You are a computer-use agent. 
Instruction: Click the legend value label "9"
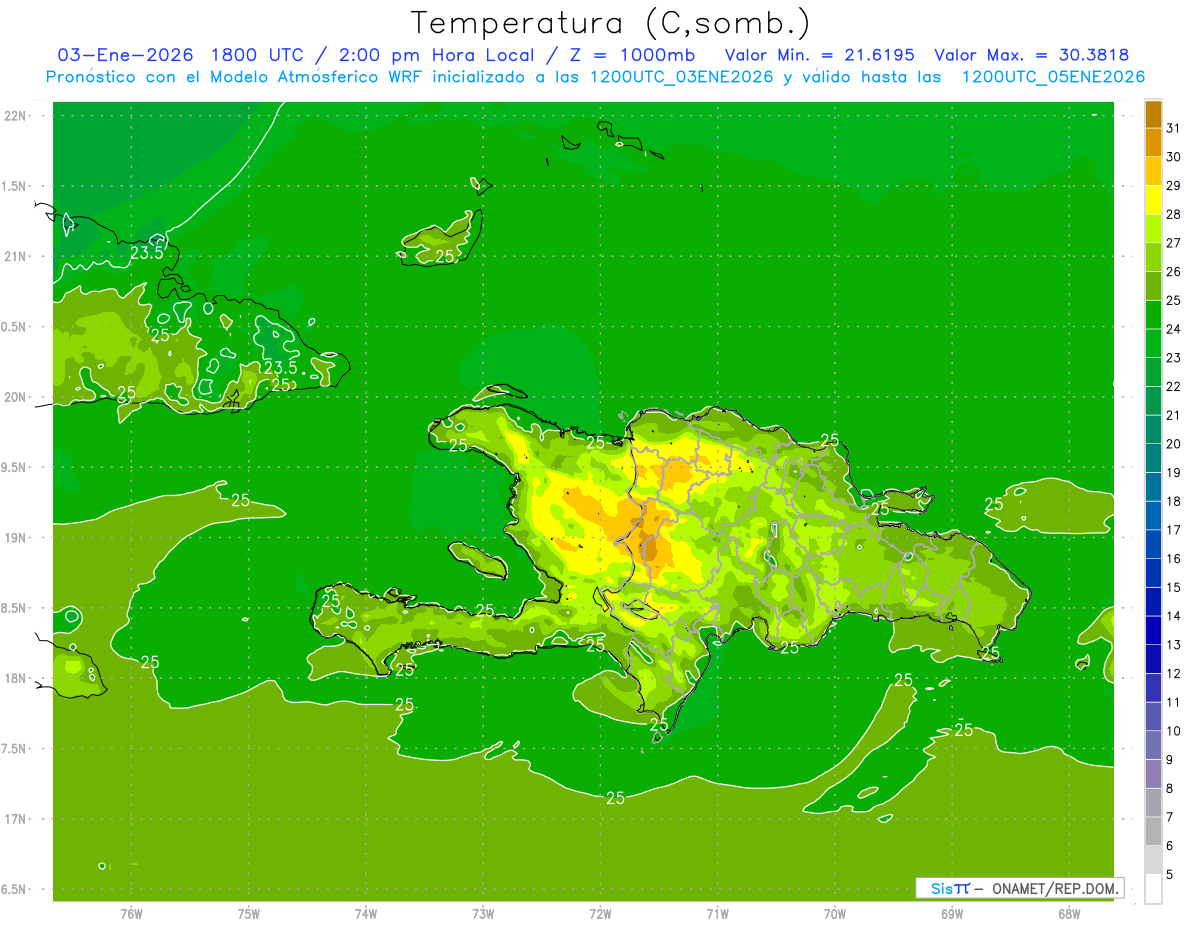[1170, 760]
